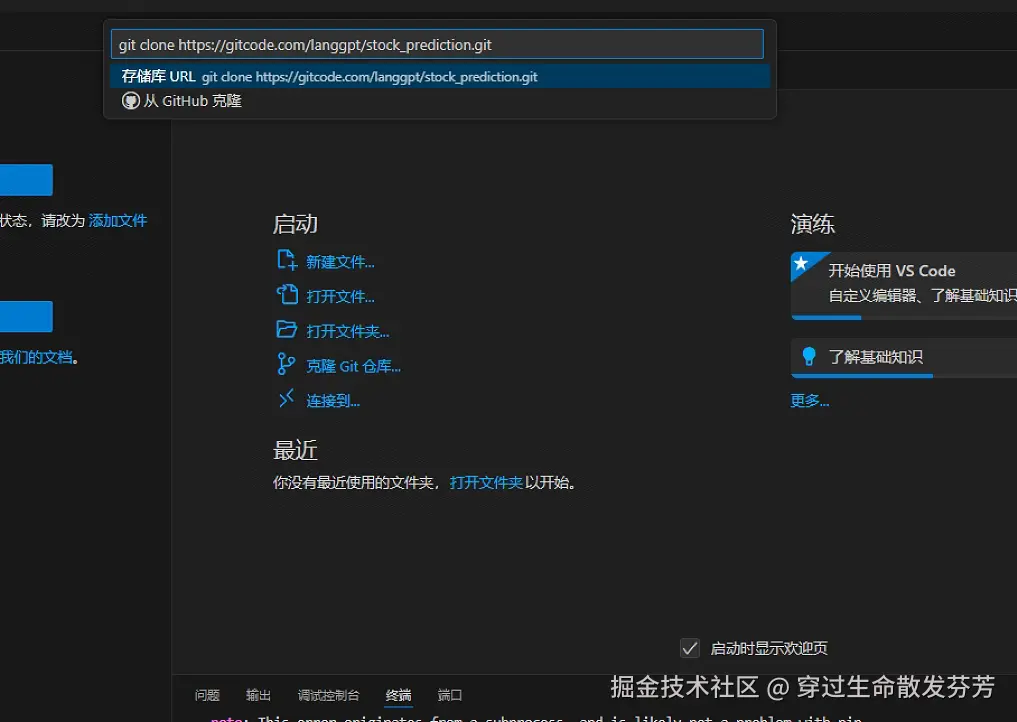Image resolution: width=1017 pixels, height=722 pixels.
Task: Open 了解基础知识 walkthrough
Action: coord(903,357)
